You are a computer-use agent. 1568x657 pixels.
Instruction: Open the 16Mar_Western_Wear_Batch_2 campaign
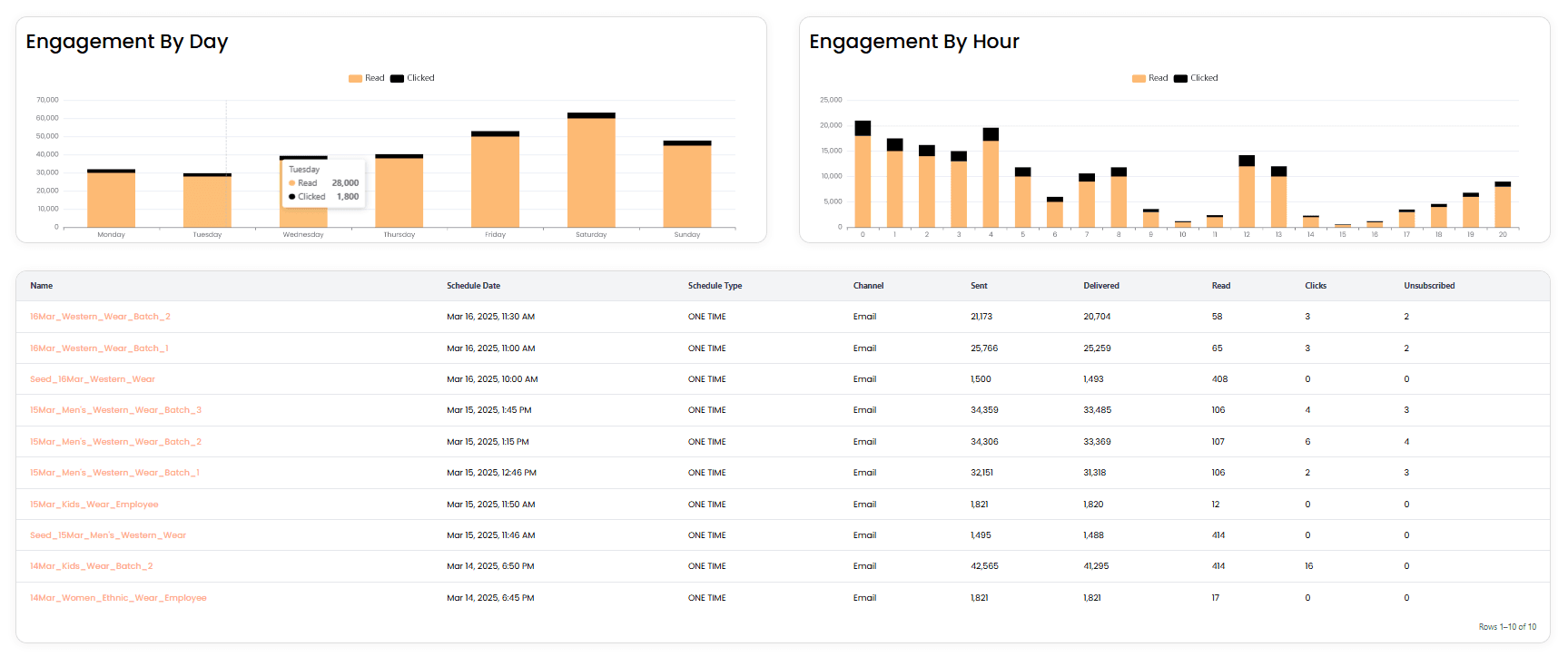tap(100, 317)
